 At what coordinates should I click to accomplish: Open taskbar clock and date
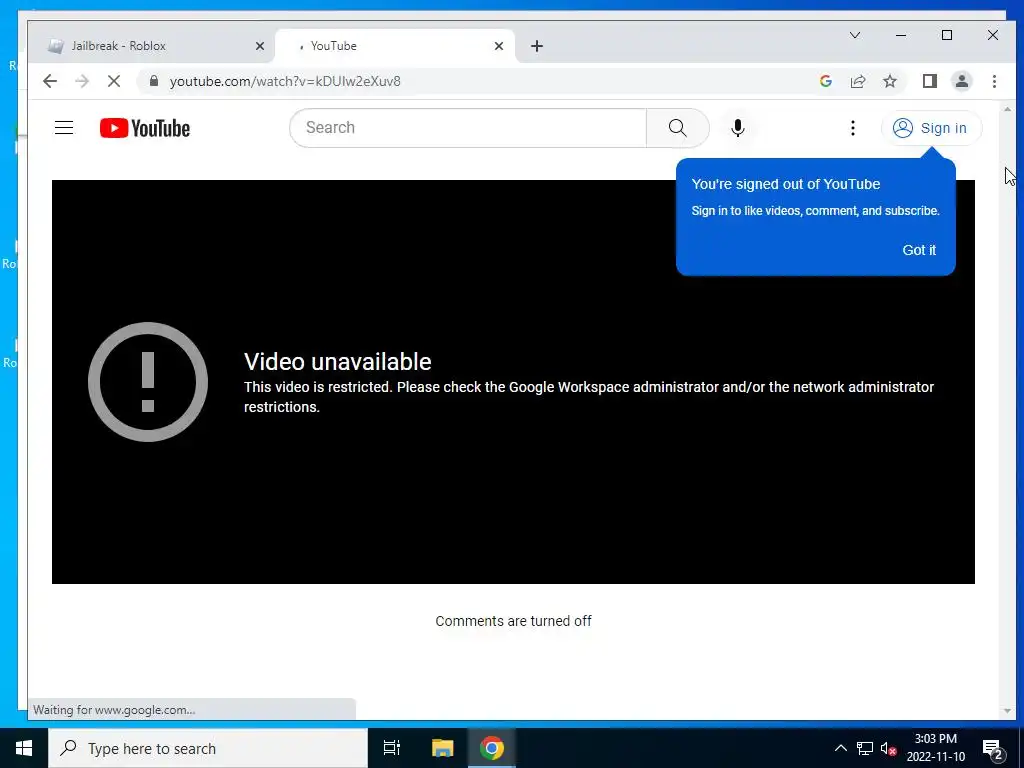click(935, 748)
